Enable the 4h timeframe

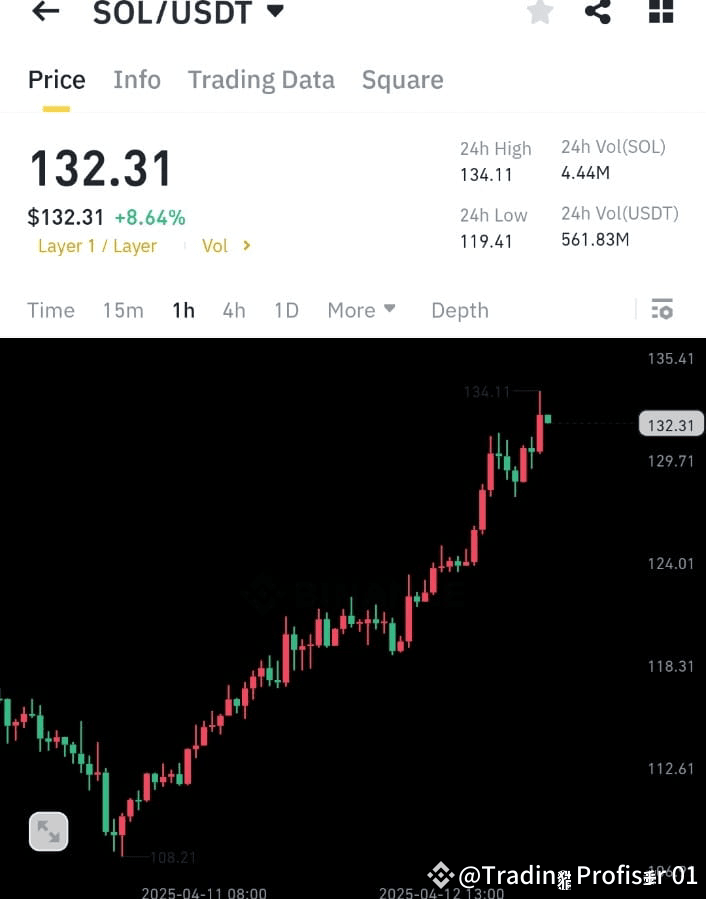tap(233, 310)
